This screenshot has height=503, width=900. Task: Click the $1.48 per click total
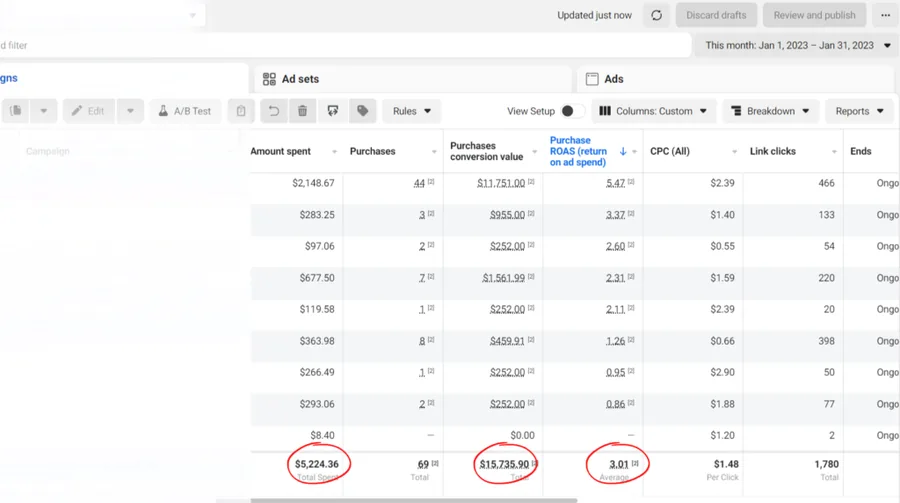tap(726, 464)
